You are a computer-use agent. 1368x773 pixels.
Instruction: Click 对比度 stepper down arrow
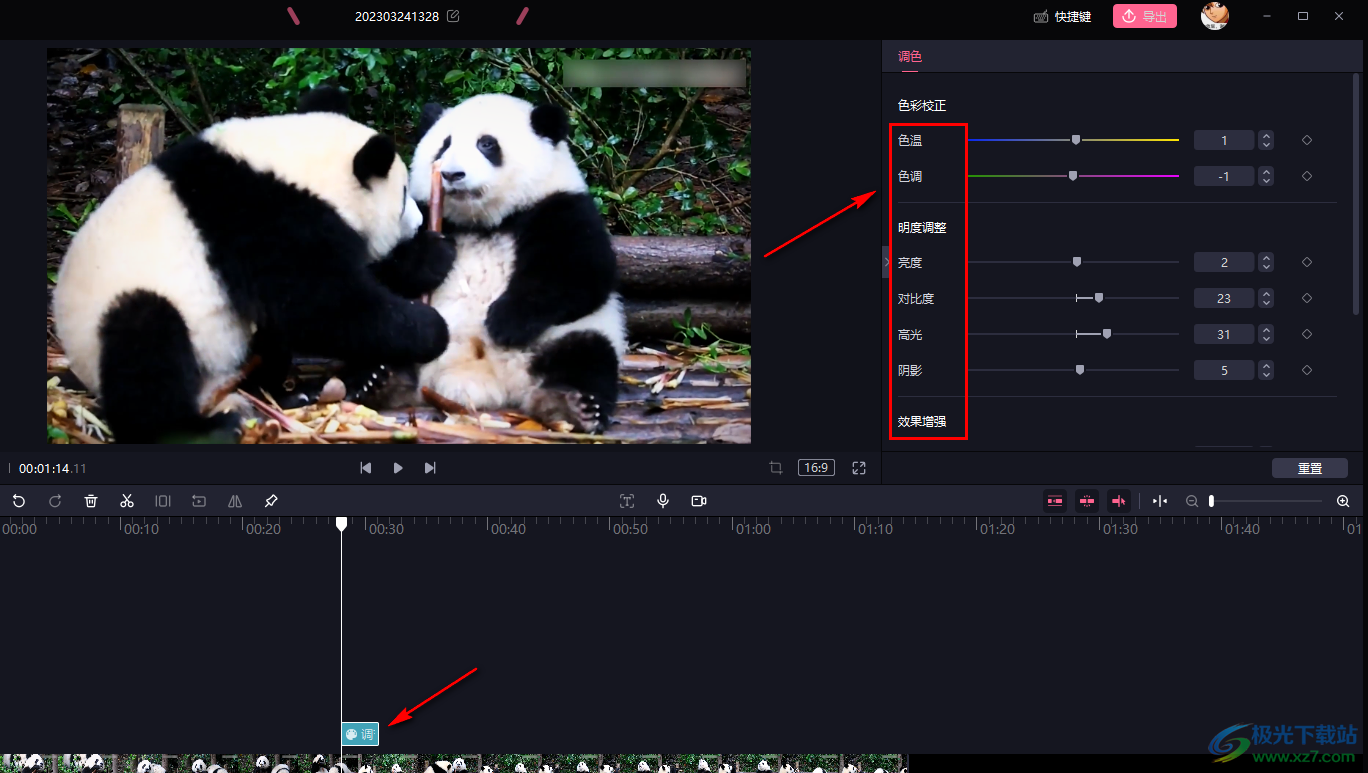coord(1266,303)
